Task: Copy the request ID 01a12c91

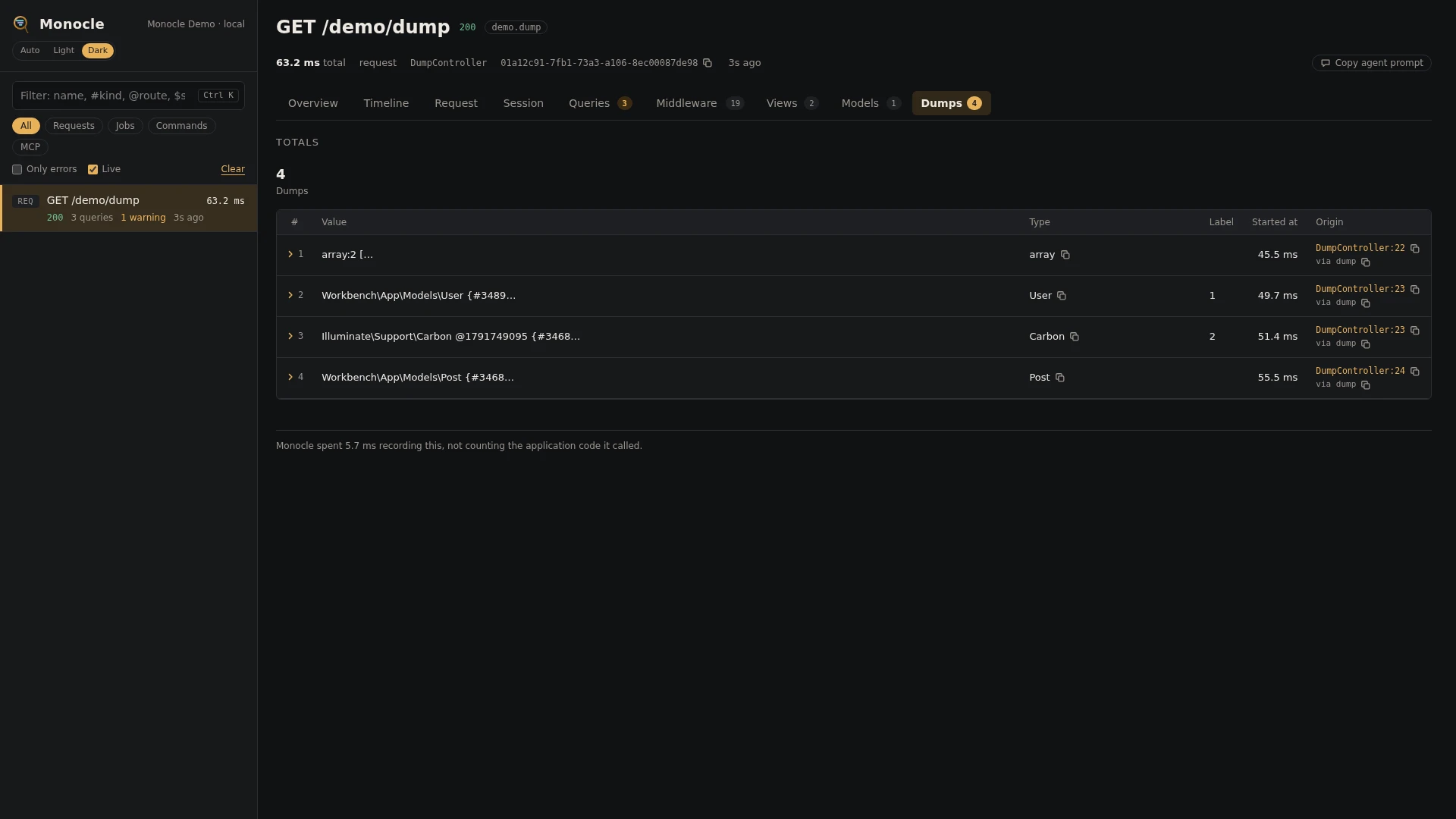Action: pyautogui.click(x=708, y=63)
